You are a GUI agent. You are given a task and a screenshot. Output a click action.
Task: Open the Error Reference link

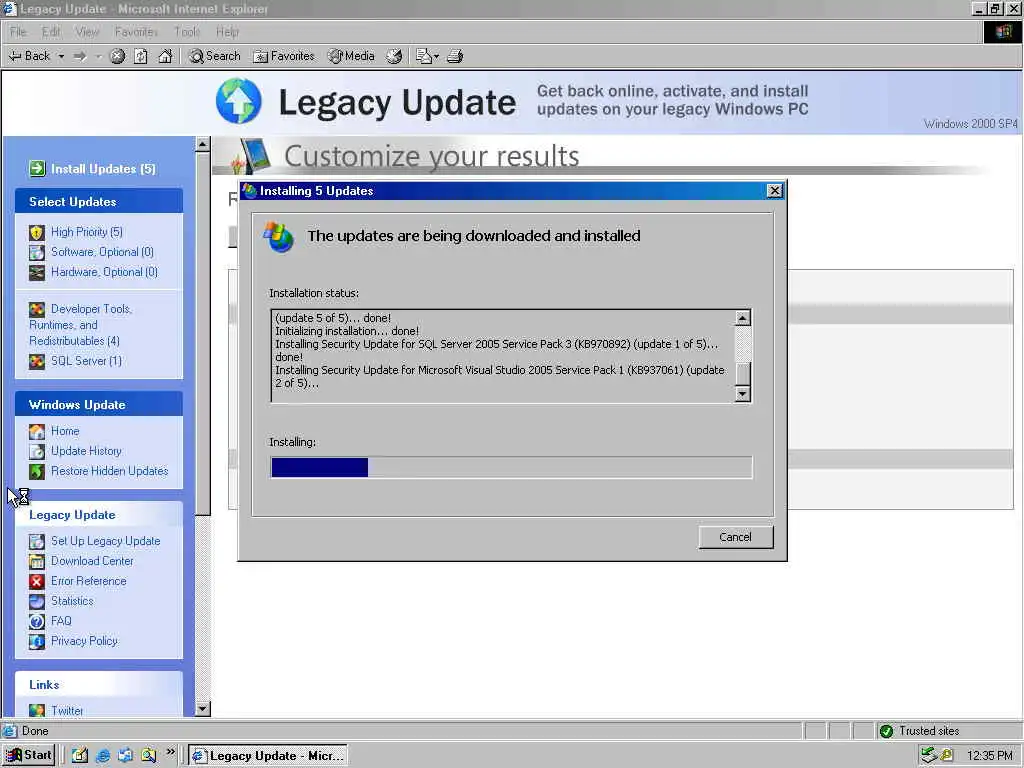coord(89,581)
